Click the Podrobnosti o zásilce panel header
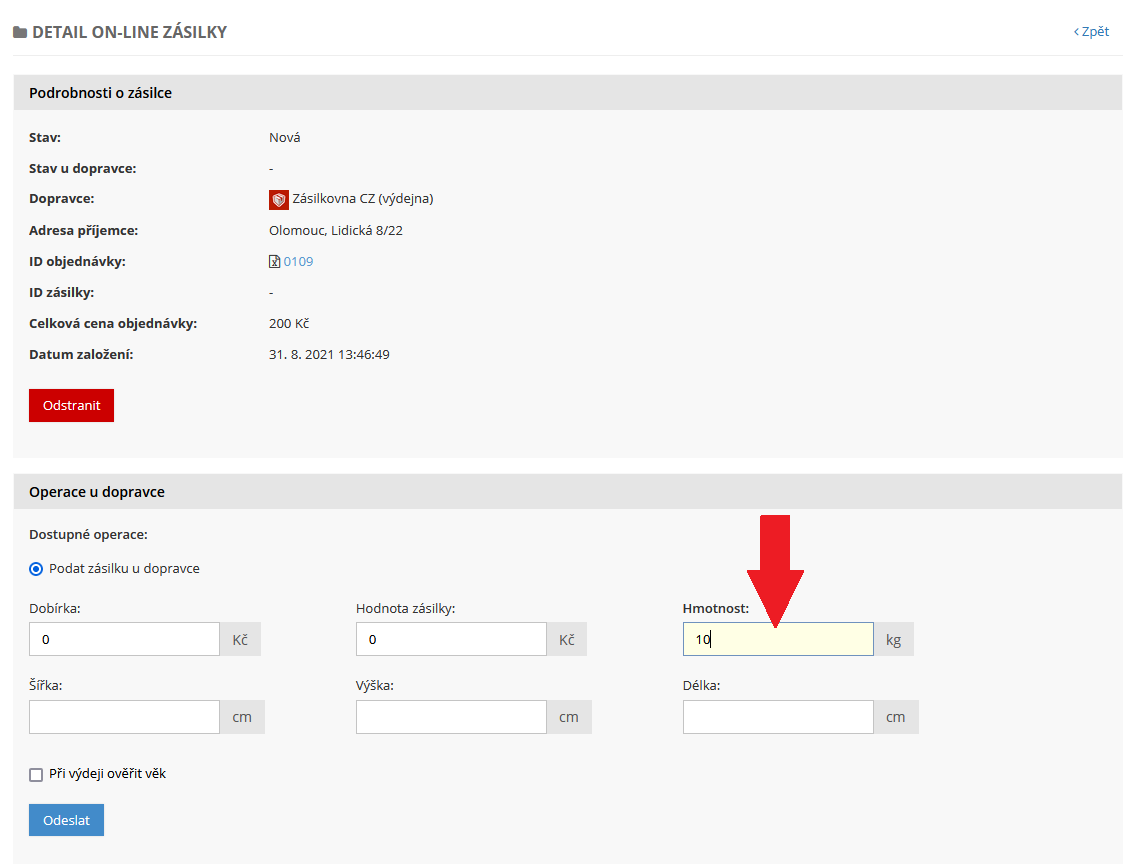 [x=101, y=93]
